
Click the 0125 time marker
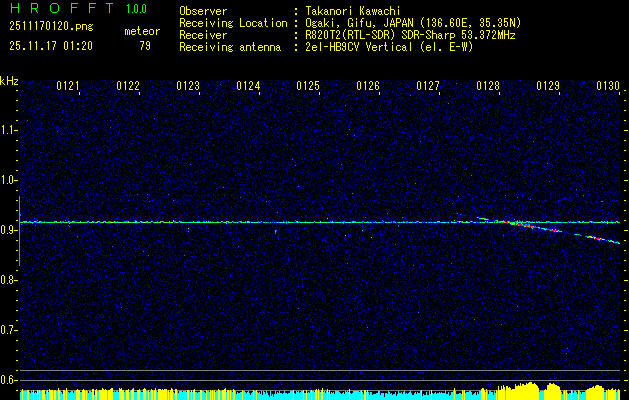(308, 86)
